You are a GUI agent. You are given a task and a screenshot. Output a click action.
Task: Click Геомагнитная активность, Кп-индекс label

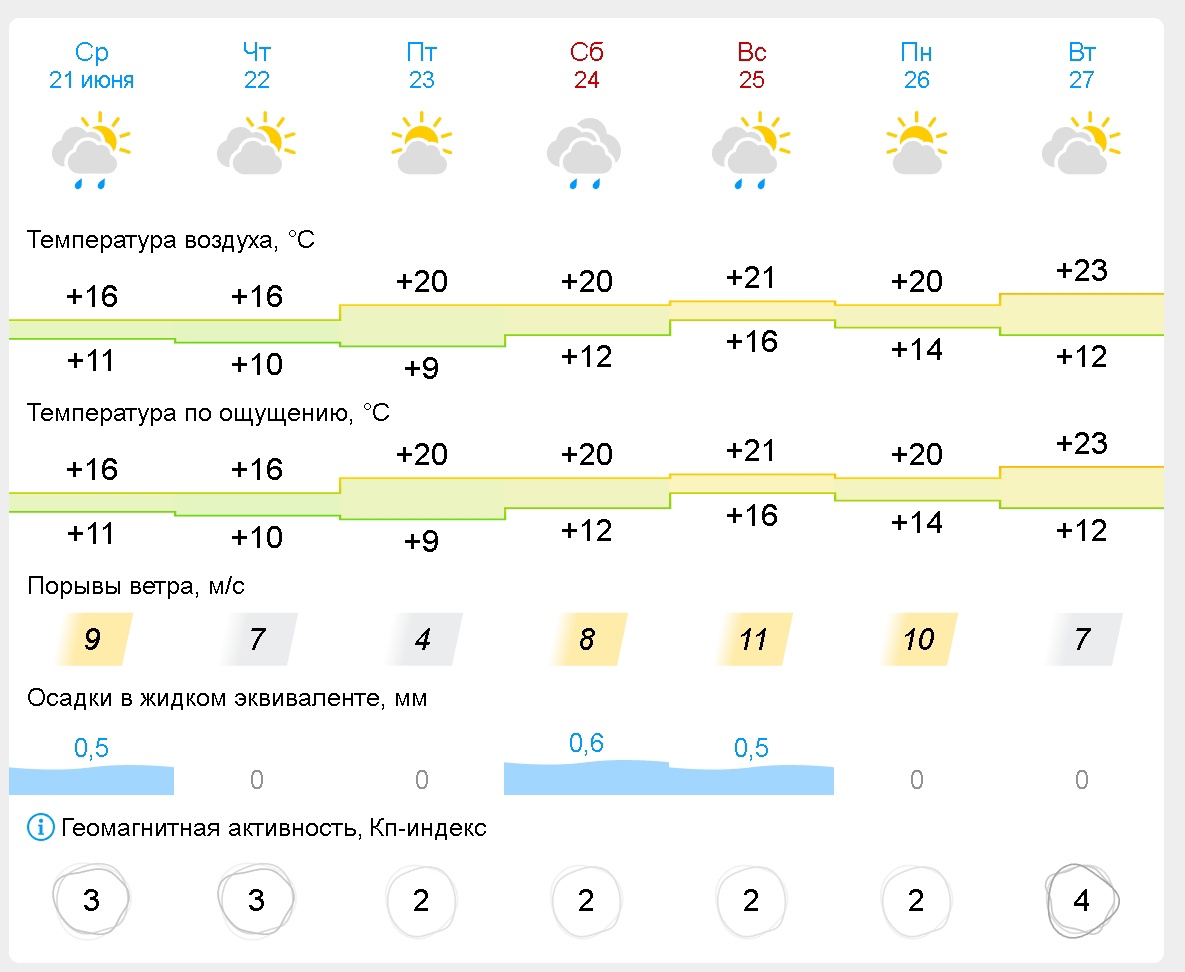(x=274, y=828)
